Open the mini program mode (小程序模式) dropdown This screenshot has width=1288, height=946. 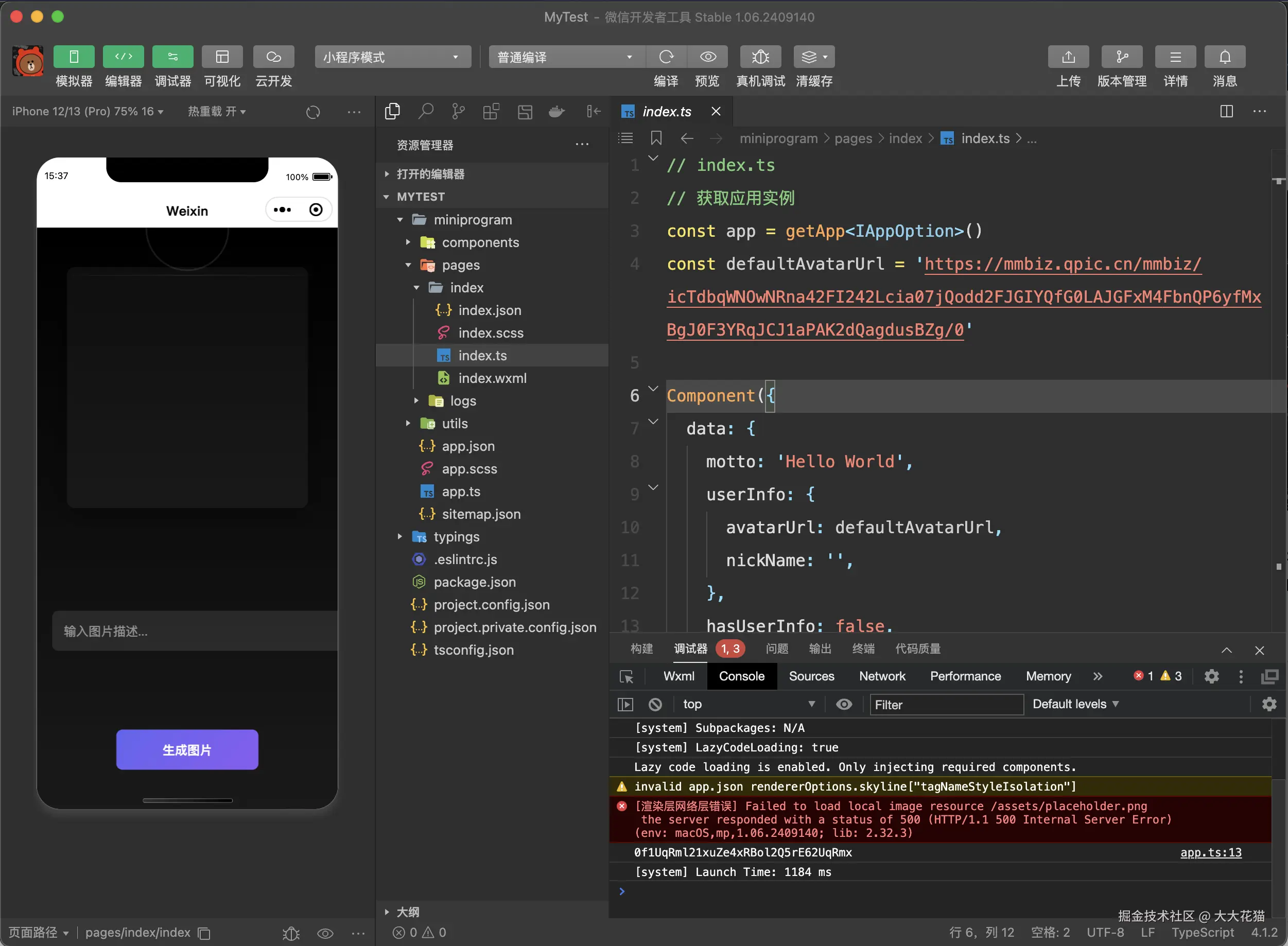[x=392, y=57]
